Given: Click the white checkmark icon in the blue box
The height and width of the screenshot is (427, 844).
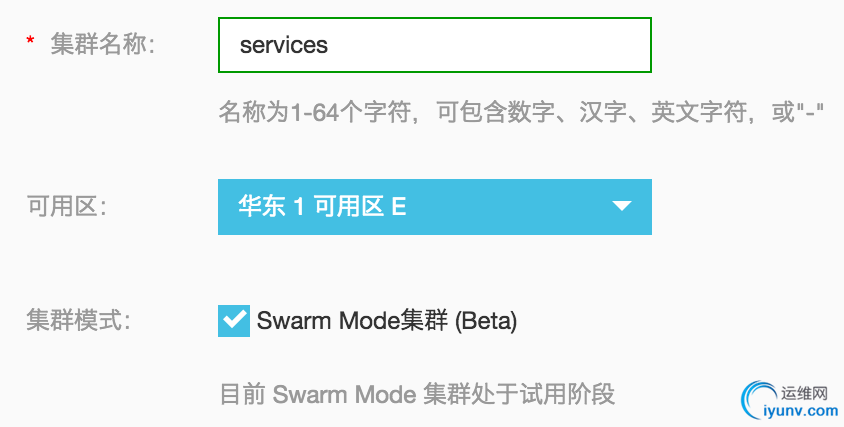Looking at the screenshot, I should (234, 320).
